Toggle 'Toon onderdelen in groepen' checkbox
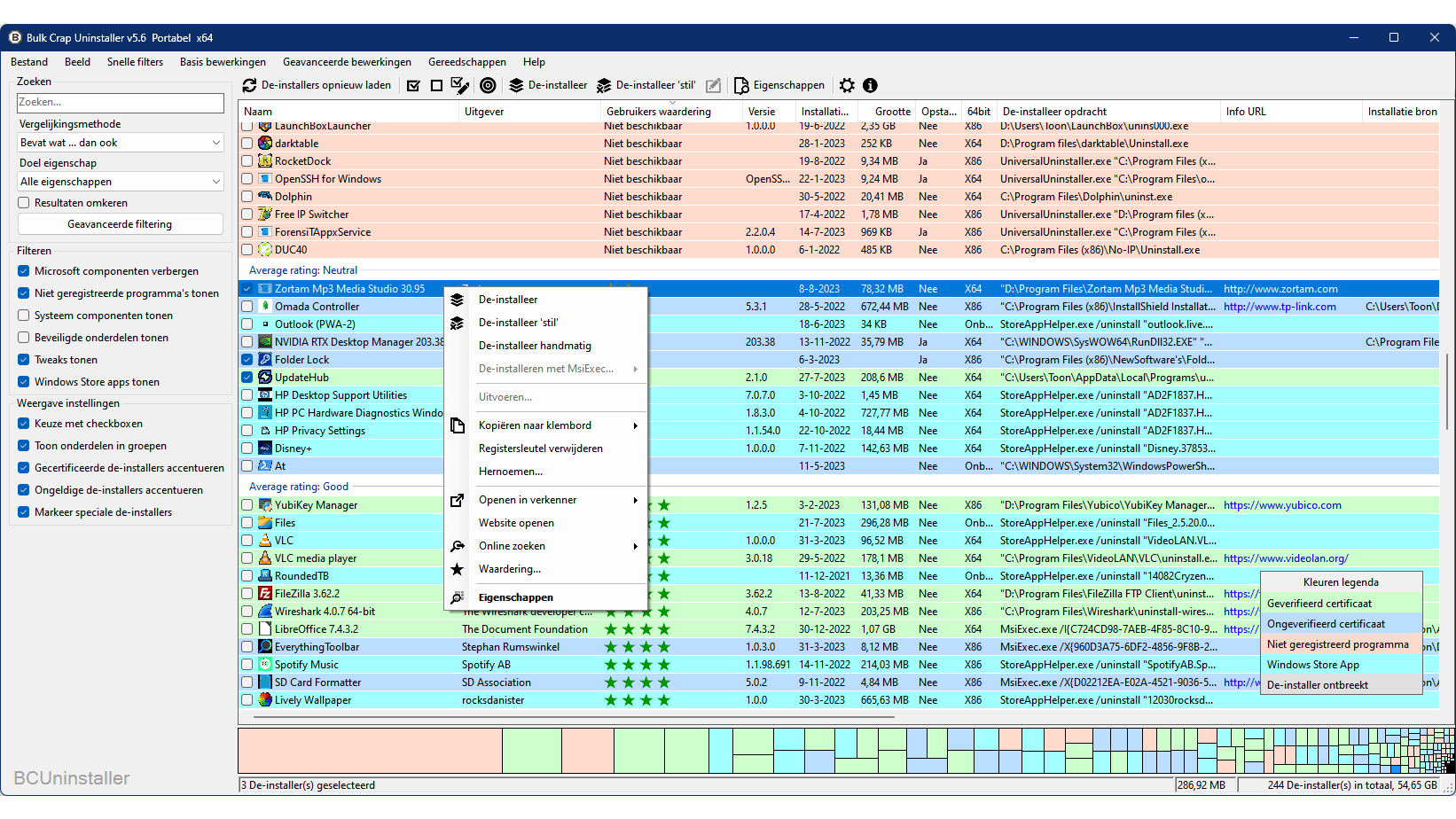Viewport: 1456px width, 819px height. [x=24, y=446]
